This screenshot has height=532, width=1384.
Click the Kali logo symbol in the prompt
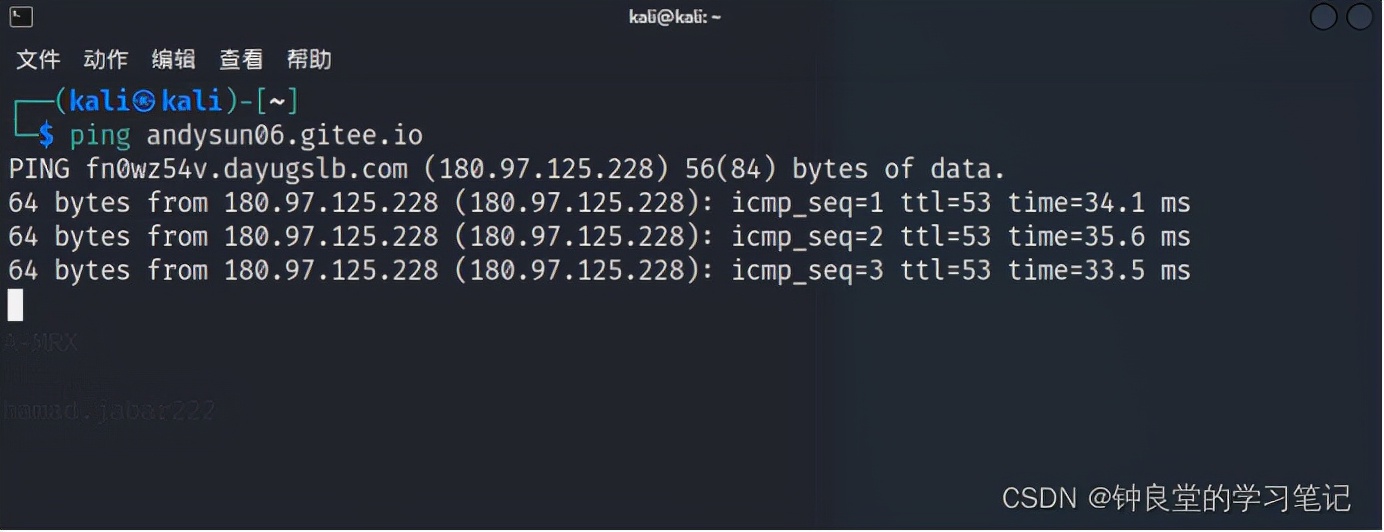click(145, 101)
